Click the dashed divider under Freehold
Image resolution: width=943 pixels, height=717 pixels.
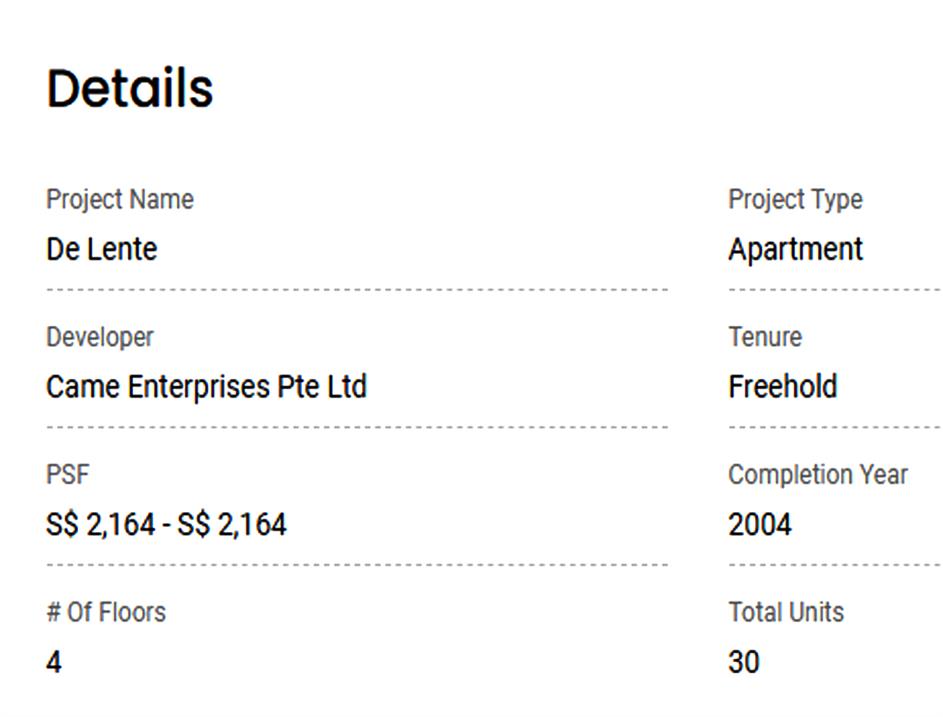(x=835, y=427)
